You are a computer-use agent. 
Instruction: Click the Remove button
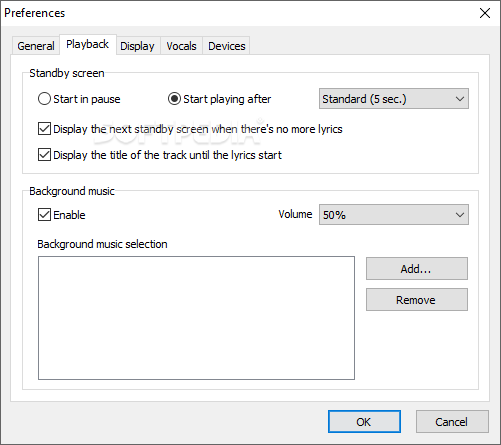pos(417,300)
